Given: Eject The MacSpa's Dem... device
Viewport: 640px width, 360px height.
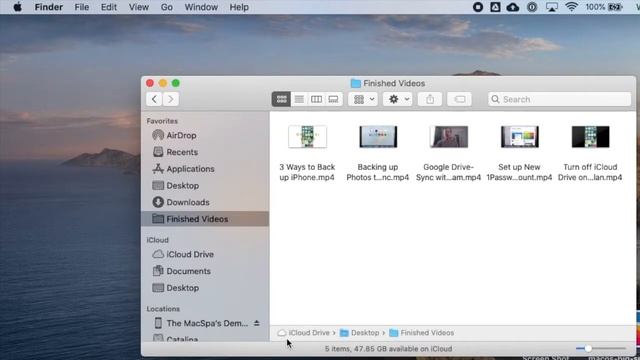Looking at the screenshot, I should click(x=256, y=323).
